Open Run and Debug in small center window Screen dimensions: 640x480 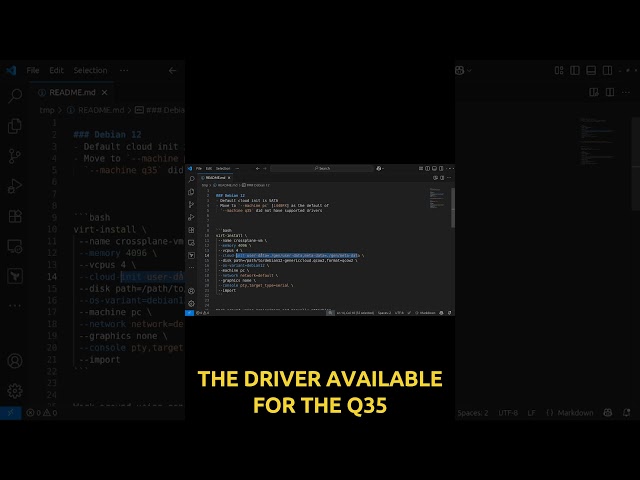tap(191, 217)
